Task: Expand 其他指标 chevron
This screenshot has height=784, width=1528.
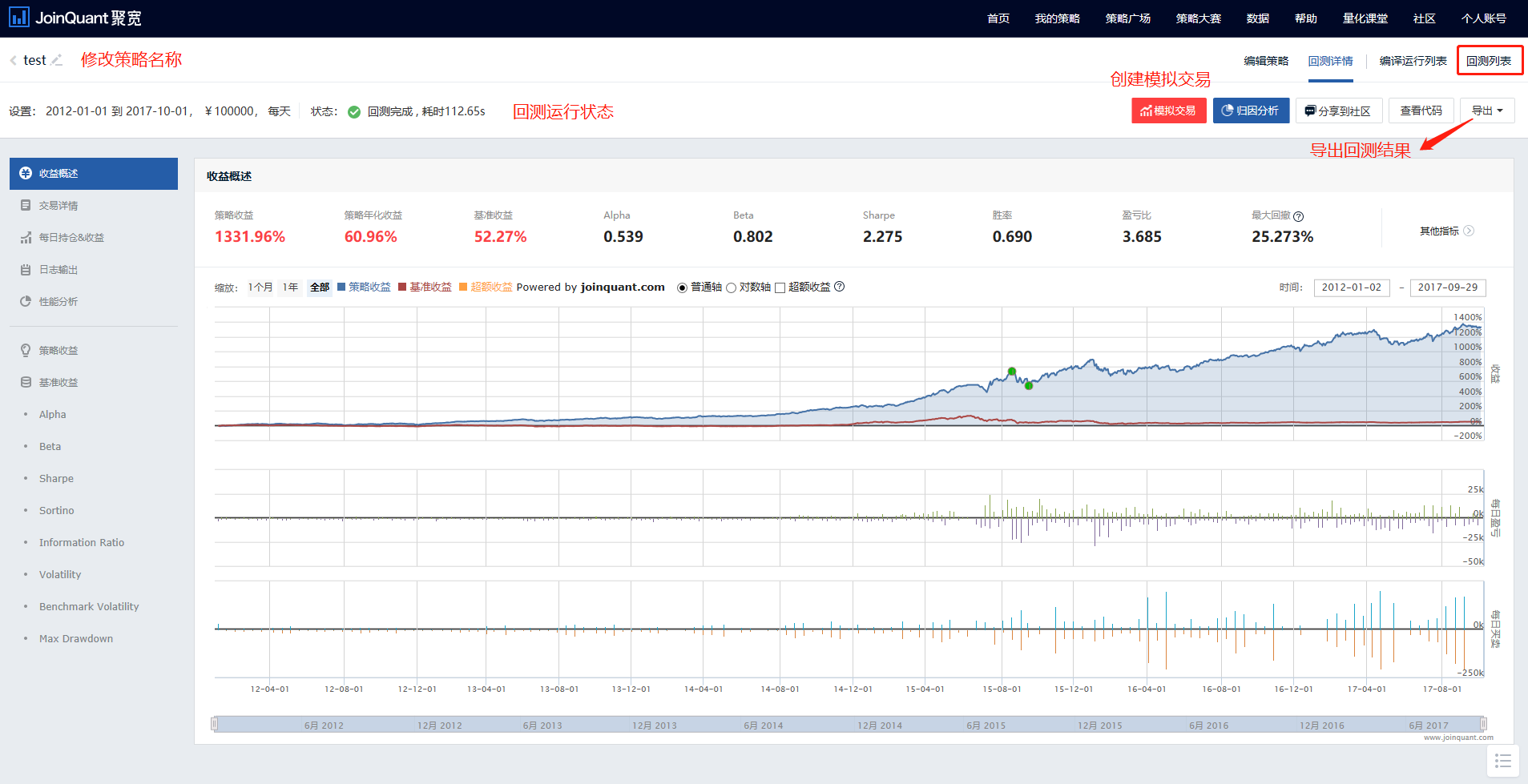Action: click(x=1468, y=231)
